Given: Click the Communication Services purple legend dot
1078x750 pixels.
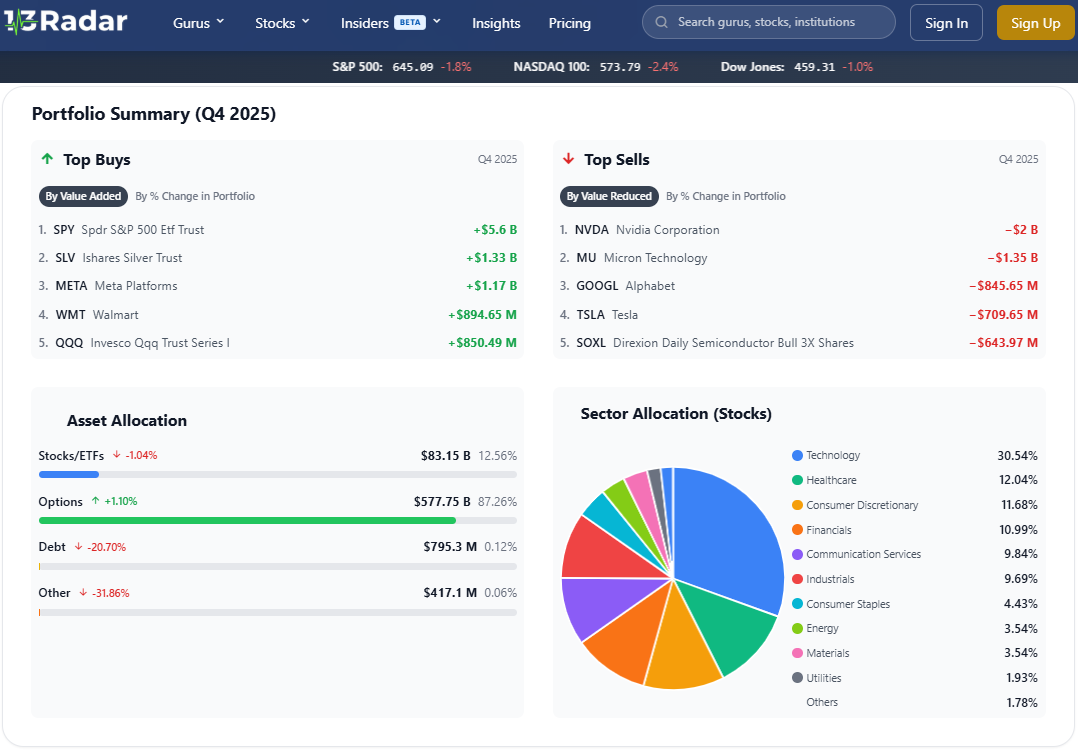Looking at the screenshot, I should [x=798, y=554].
